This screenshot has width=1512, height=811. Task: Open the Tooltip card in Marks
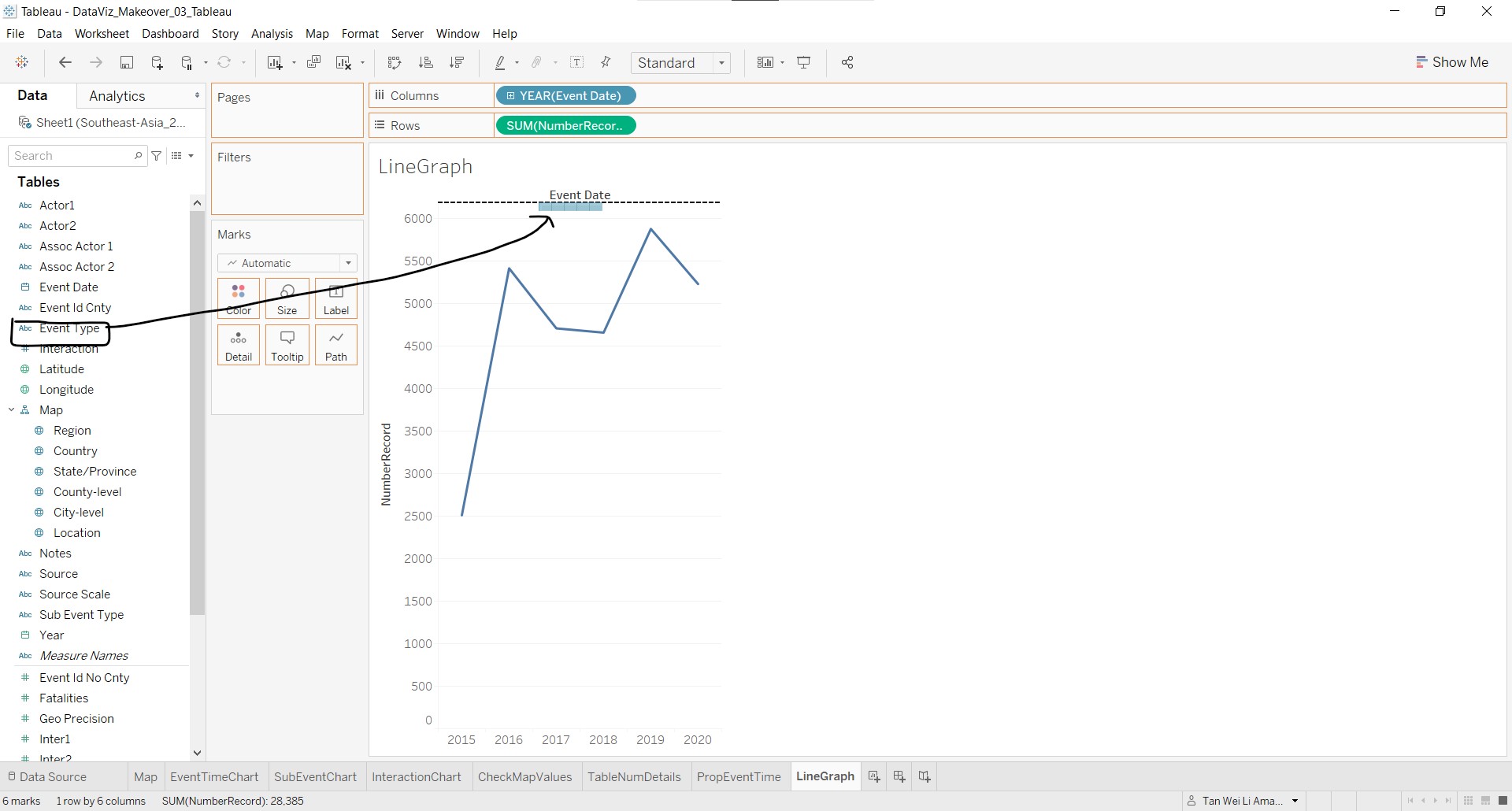pos(287,346)
